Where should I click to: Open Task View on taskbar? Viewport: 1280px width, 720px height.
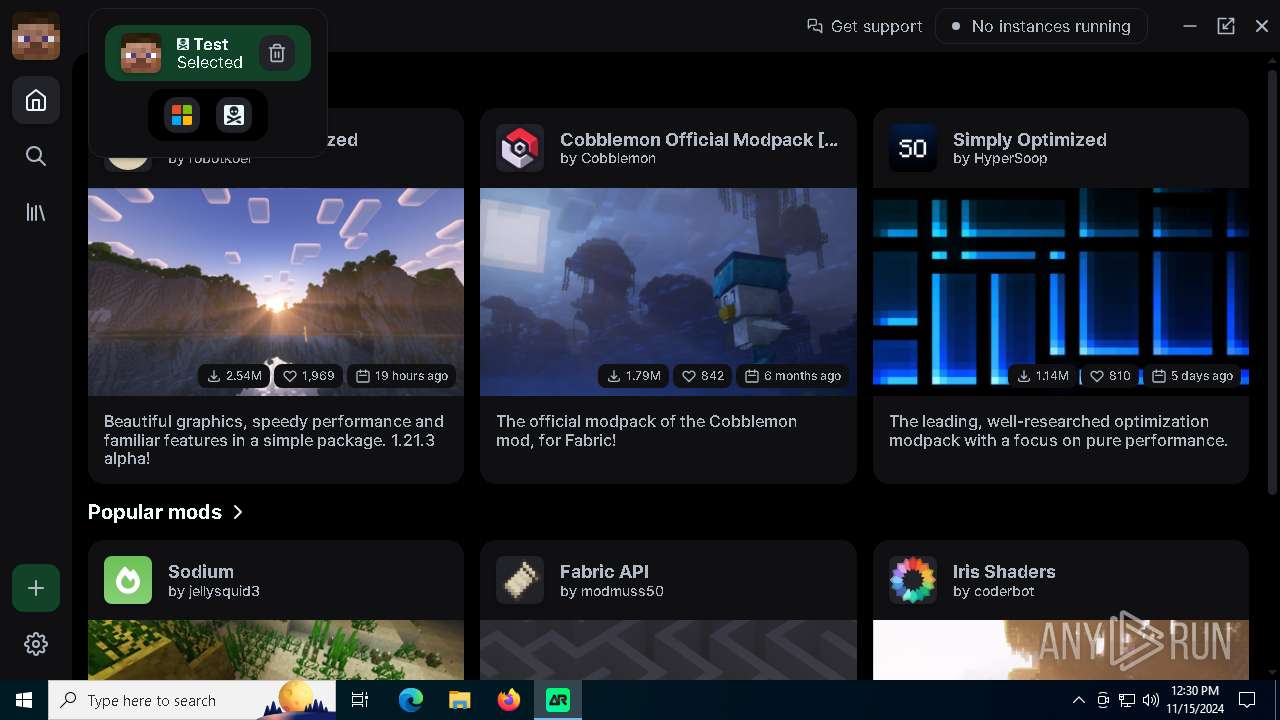(x=361, y=700)
